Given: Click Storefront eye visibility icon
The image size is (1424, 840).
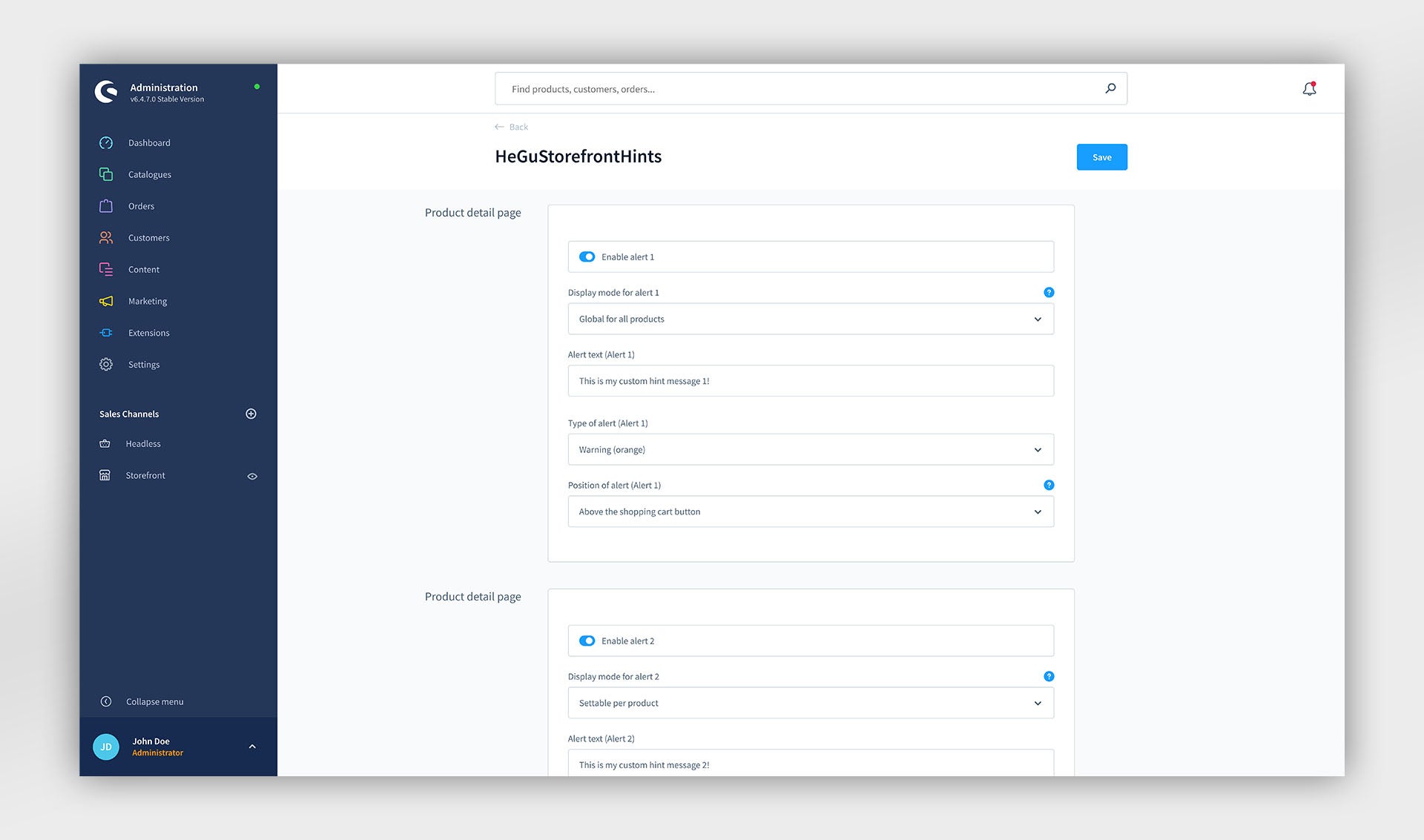Looking at the screenshot, I should (252, 476).
